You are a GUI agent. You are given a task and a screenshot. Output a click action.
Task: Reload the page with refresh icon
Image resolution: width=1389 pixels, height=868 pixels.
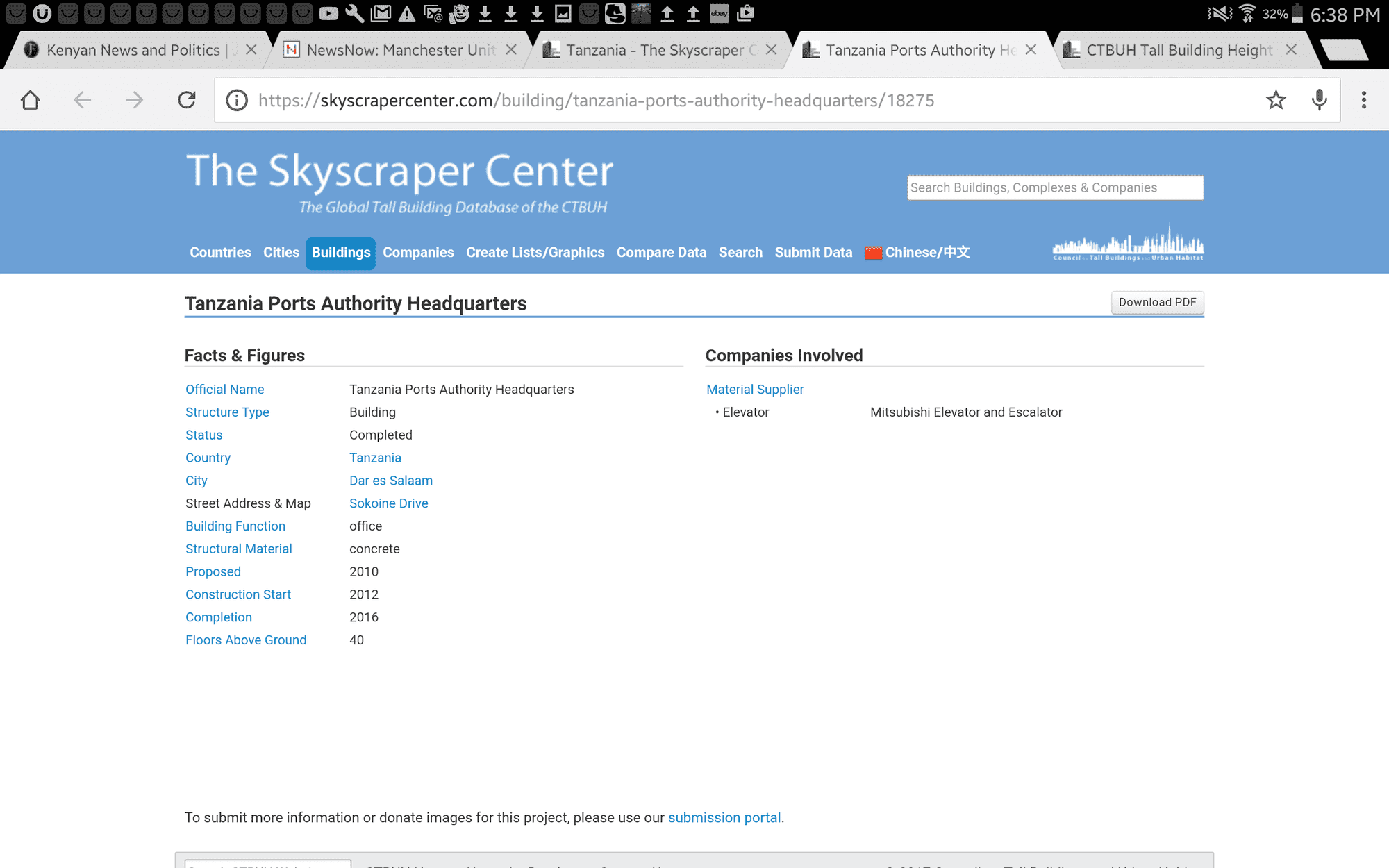pos(187,100)
